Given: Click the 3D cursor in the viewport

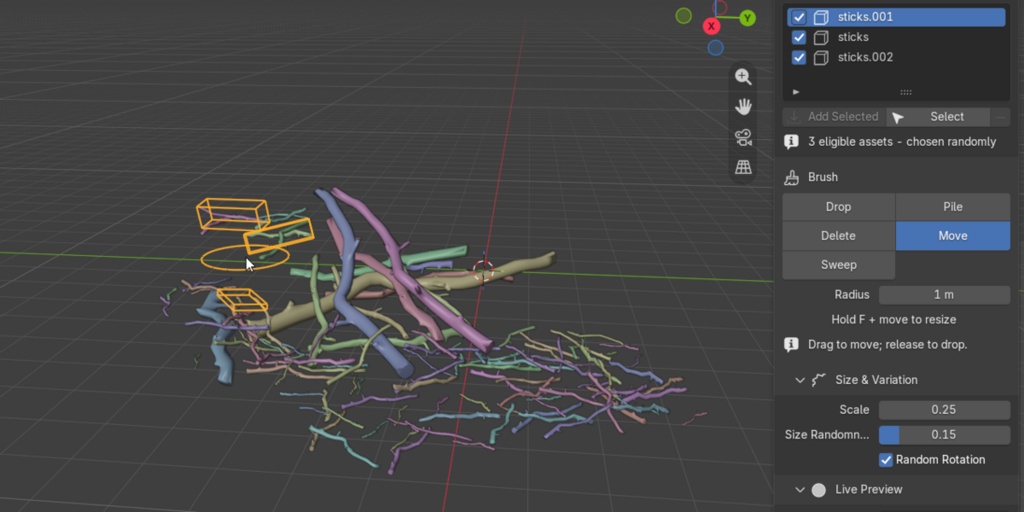Looking at the screenshot, I should (483, 270).
